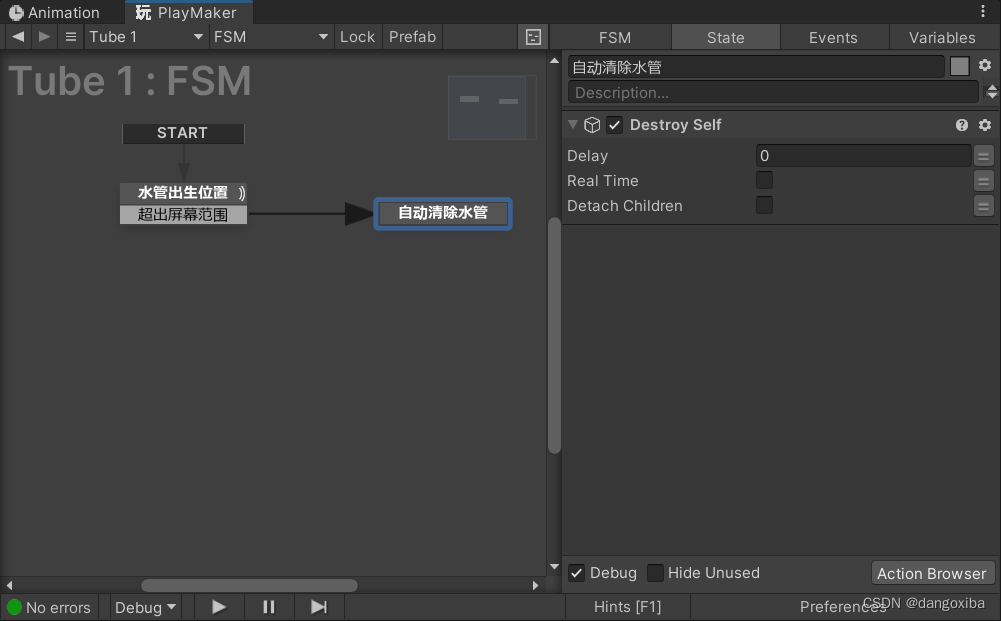The width and height of the screenshot is (1001, 621).
Task: Open the window options three-dots menu
Action: pos(982,11)
